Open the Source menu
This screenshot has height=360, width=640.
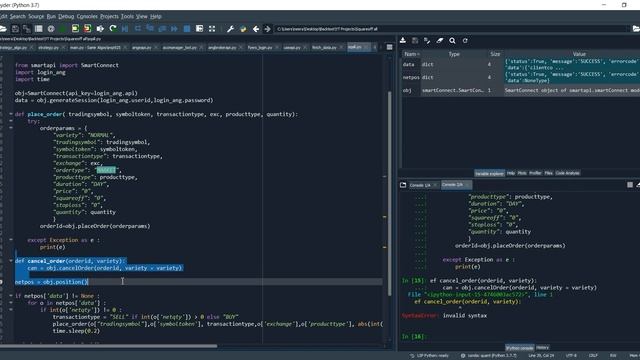point(36,16)
